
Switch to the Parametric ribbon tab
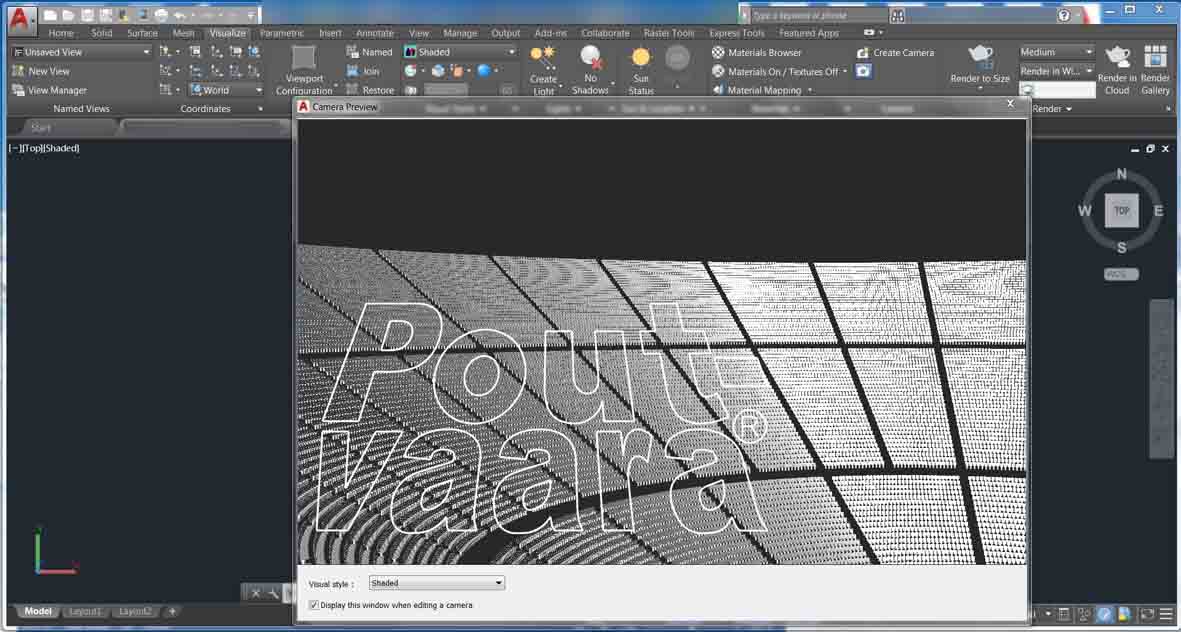pyautogui.click(x=282, y=33)
